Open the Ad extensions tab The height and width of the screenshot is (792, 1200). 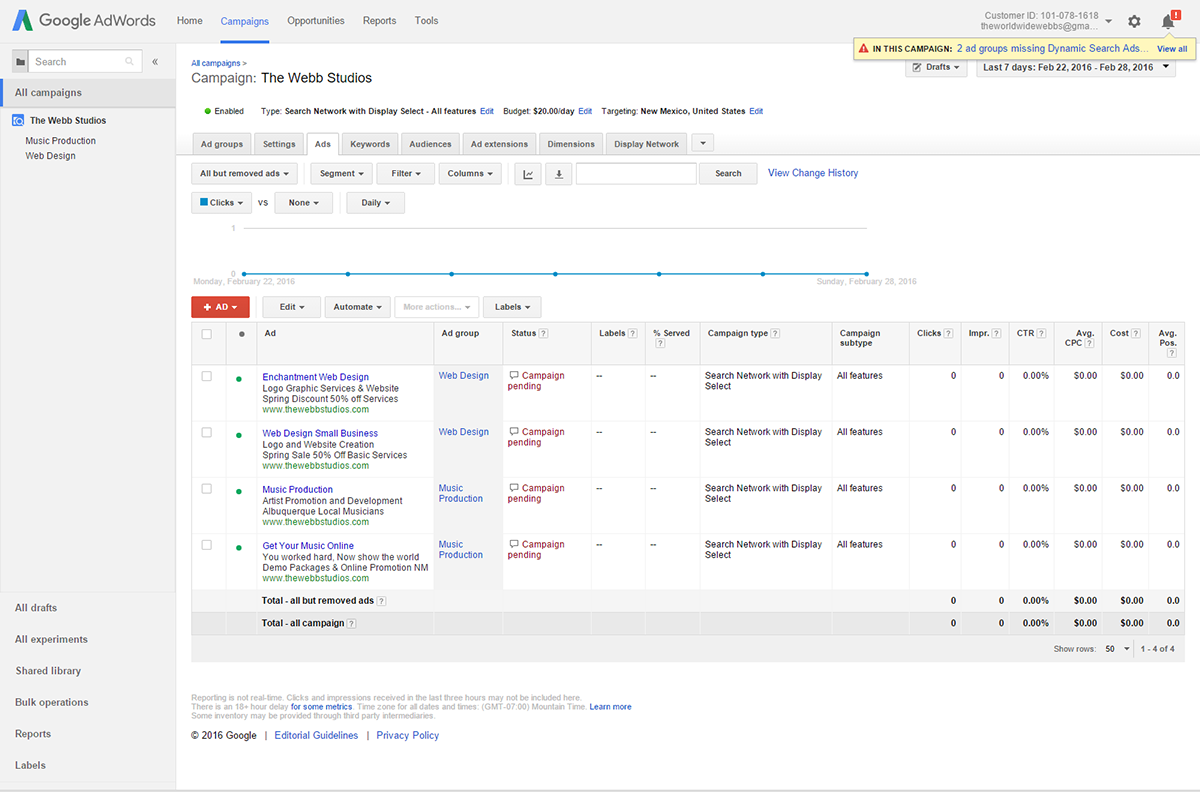pyautogui.click(x=499, y=144)
